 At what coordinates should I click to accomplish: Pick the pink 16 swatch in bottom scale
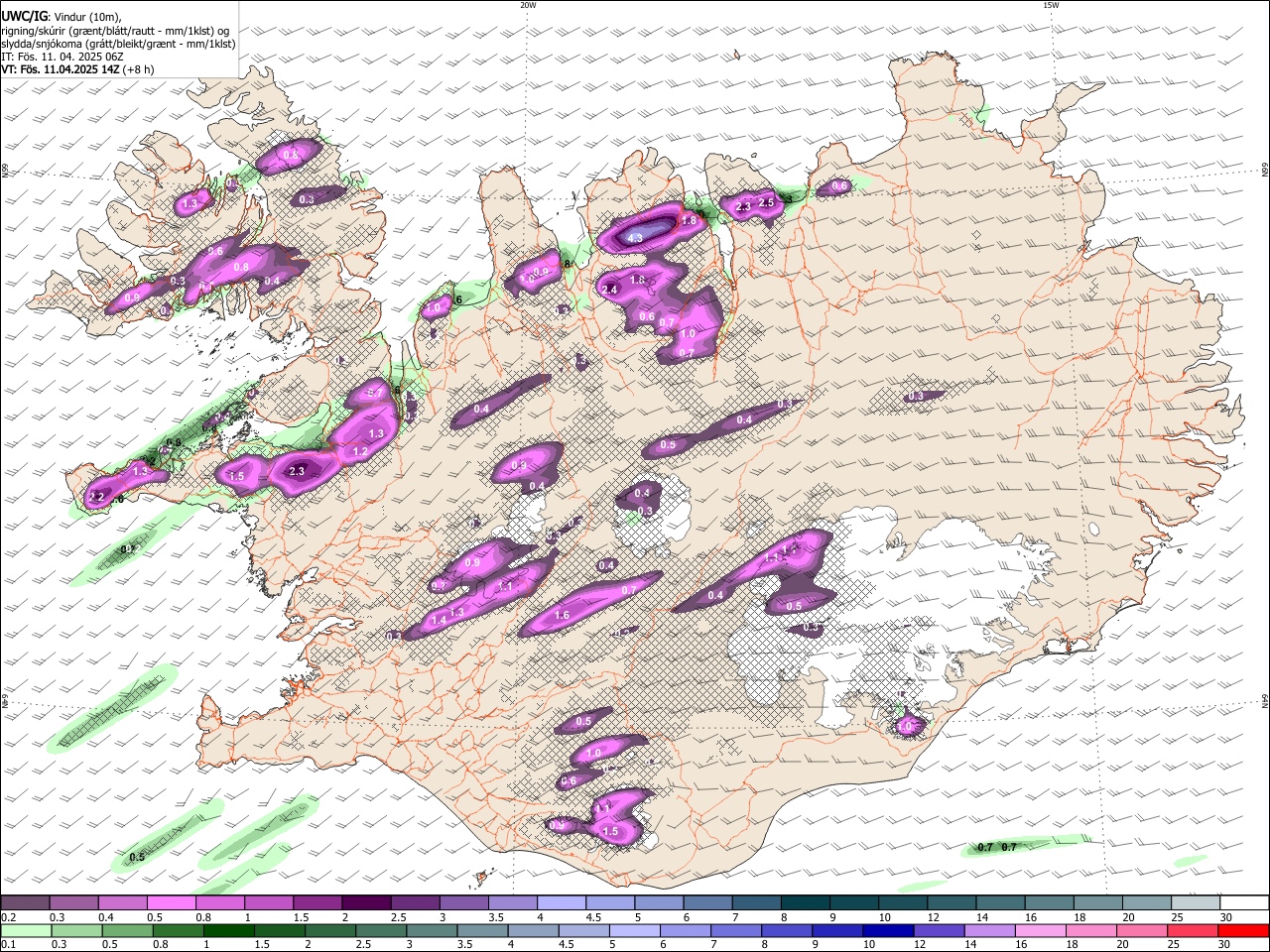(x=1040, y=930)
